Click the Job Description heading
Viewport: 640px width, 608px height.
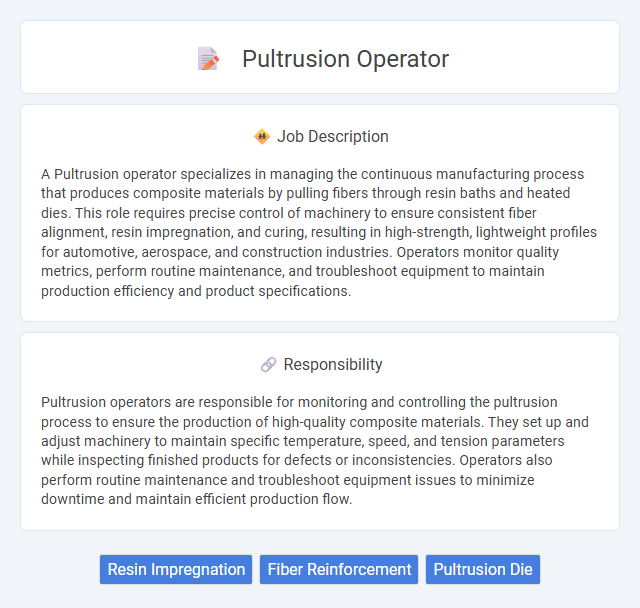333,136
